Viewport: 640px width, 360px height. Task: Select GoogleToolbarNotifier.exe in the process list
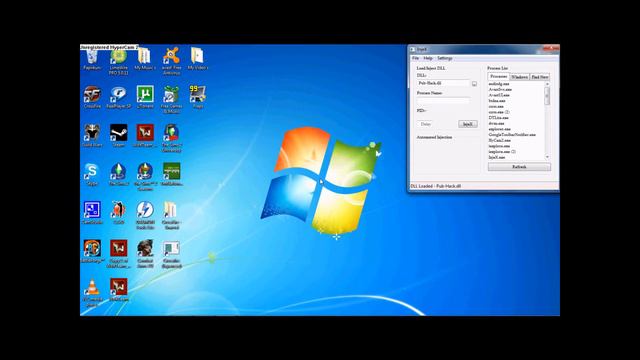[x=512, y=135]
